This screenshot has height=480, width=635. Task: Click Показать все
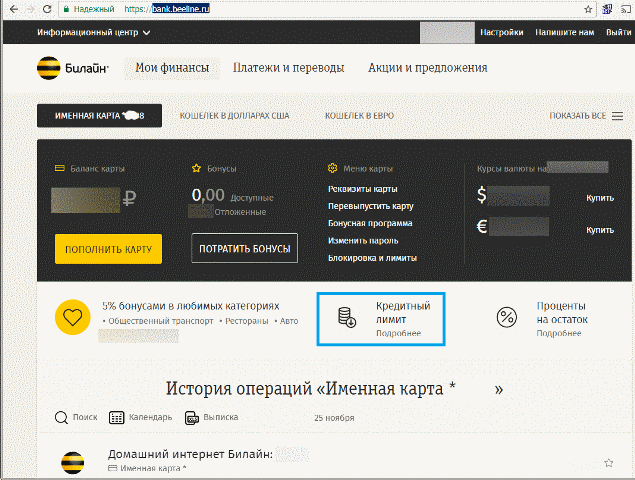point(577,116)
